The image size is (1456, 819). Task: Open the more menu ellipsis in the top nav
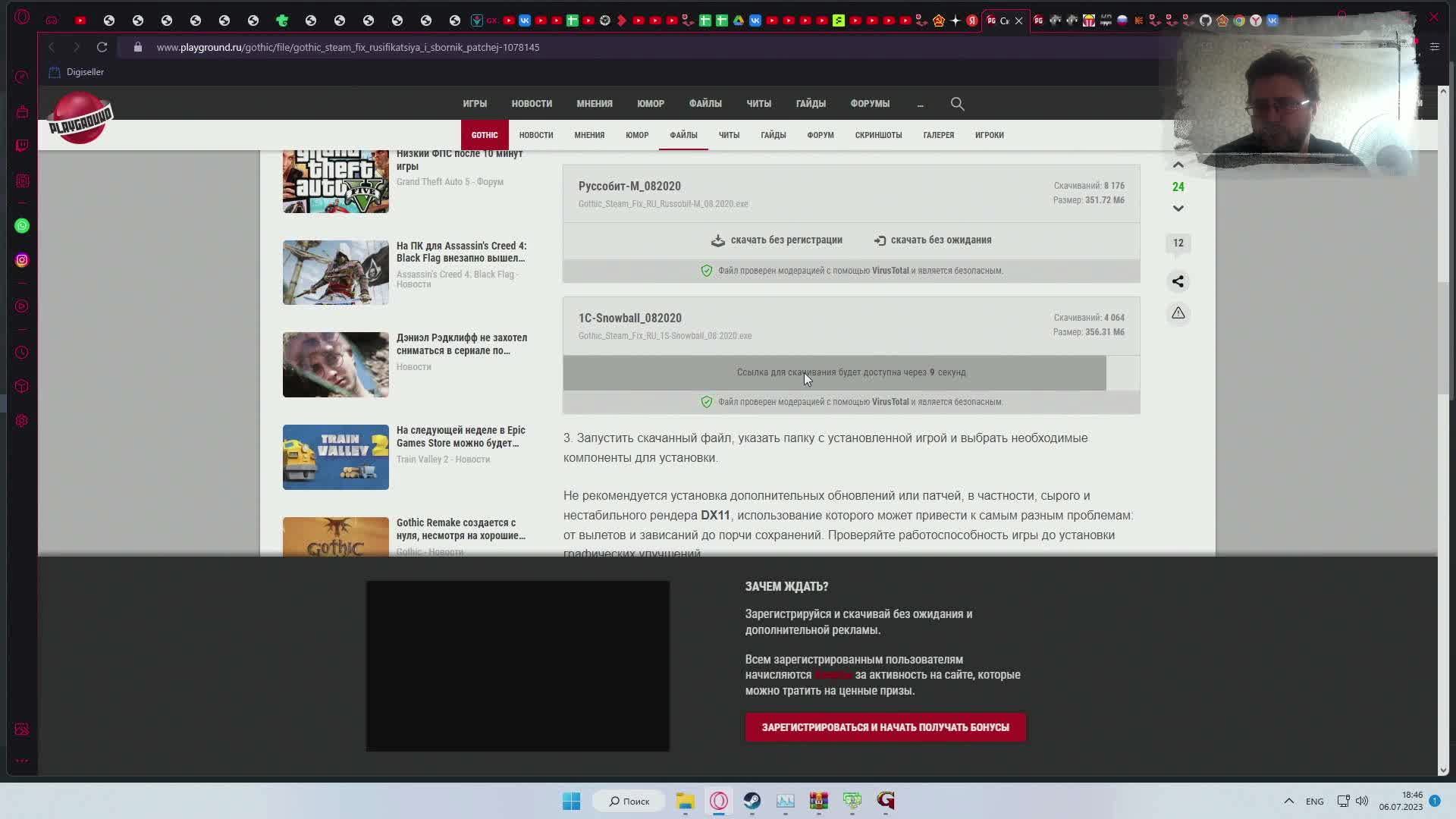920,104
